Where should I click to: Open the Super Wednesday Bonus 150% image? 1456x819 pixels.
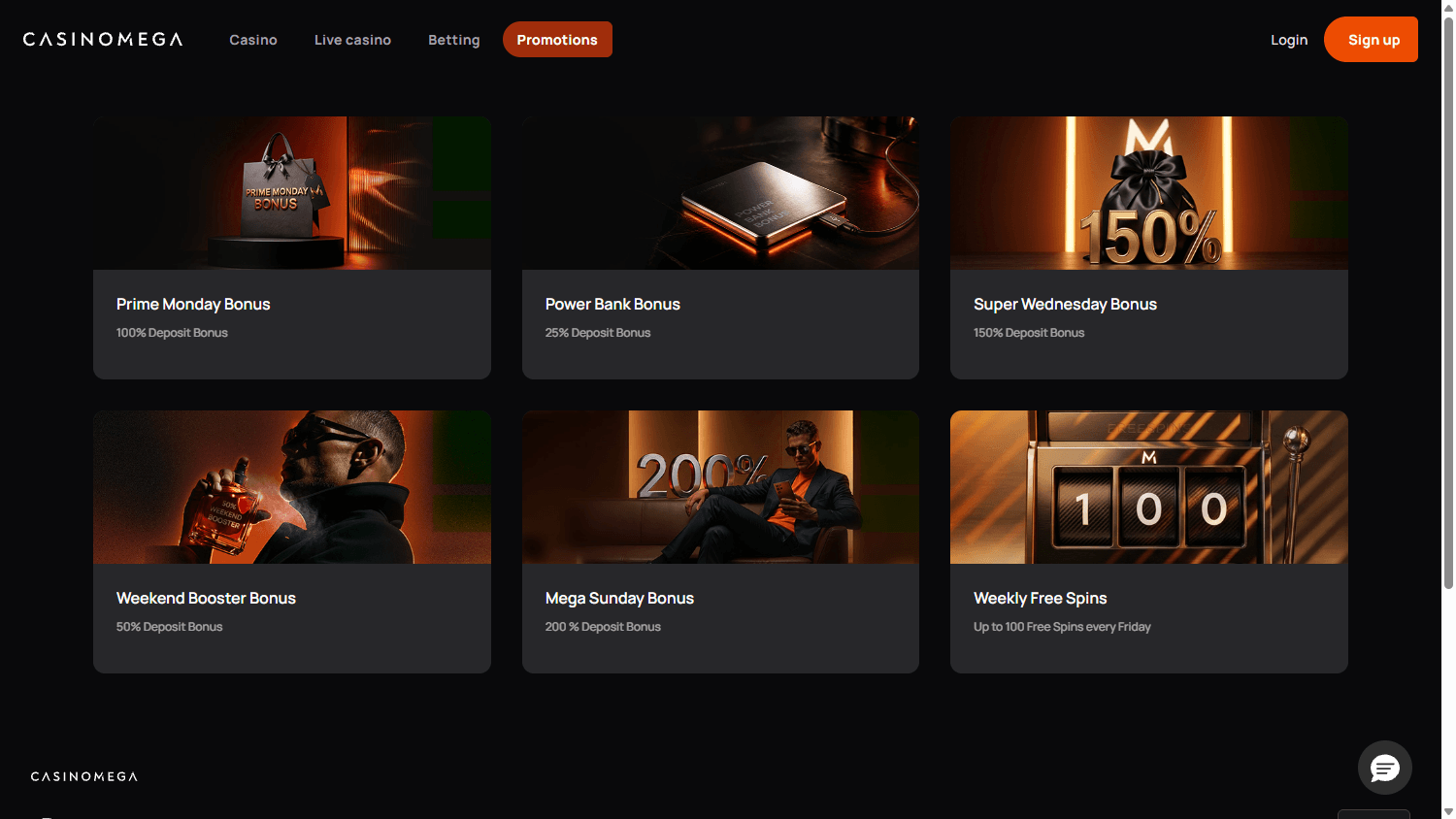tap(1149, 193)
